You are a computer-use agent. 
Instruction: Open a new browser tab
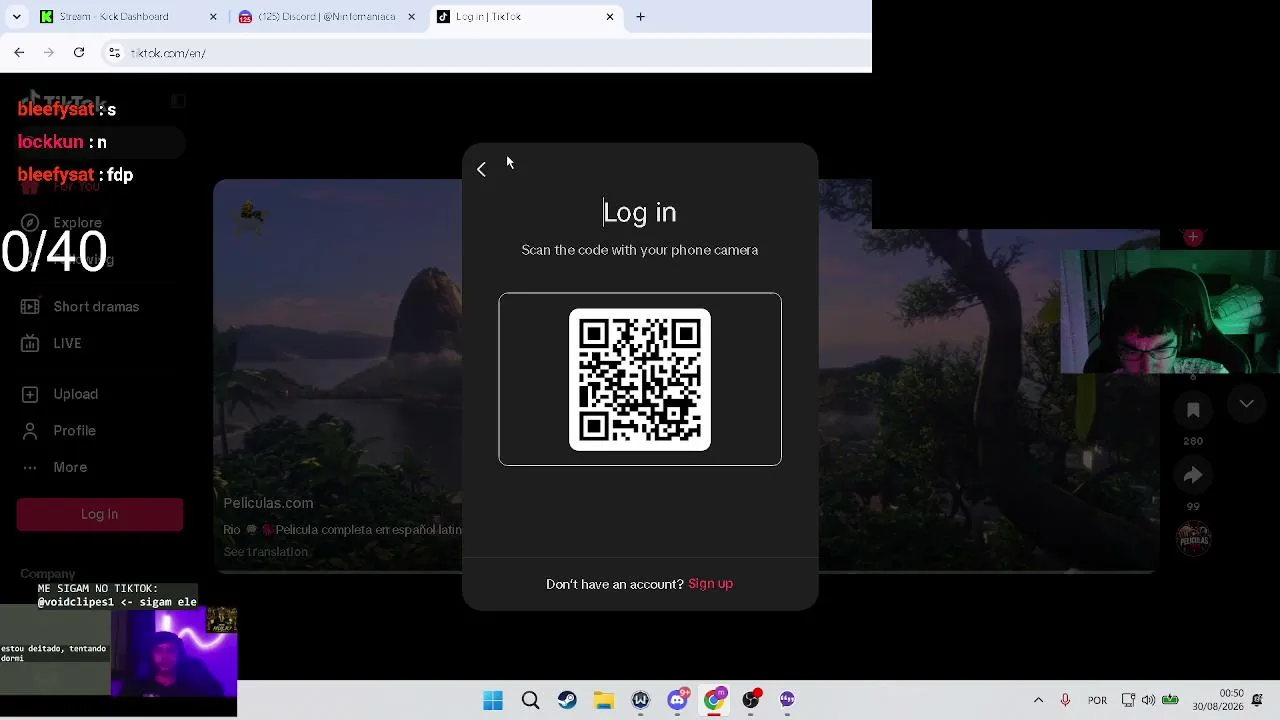pos(641,17)
